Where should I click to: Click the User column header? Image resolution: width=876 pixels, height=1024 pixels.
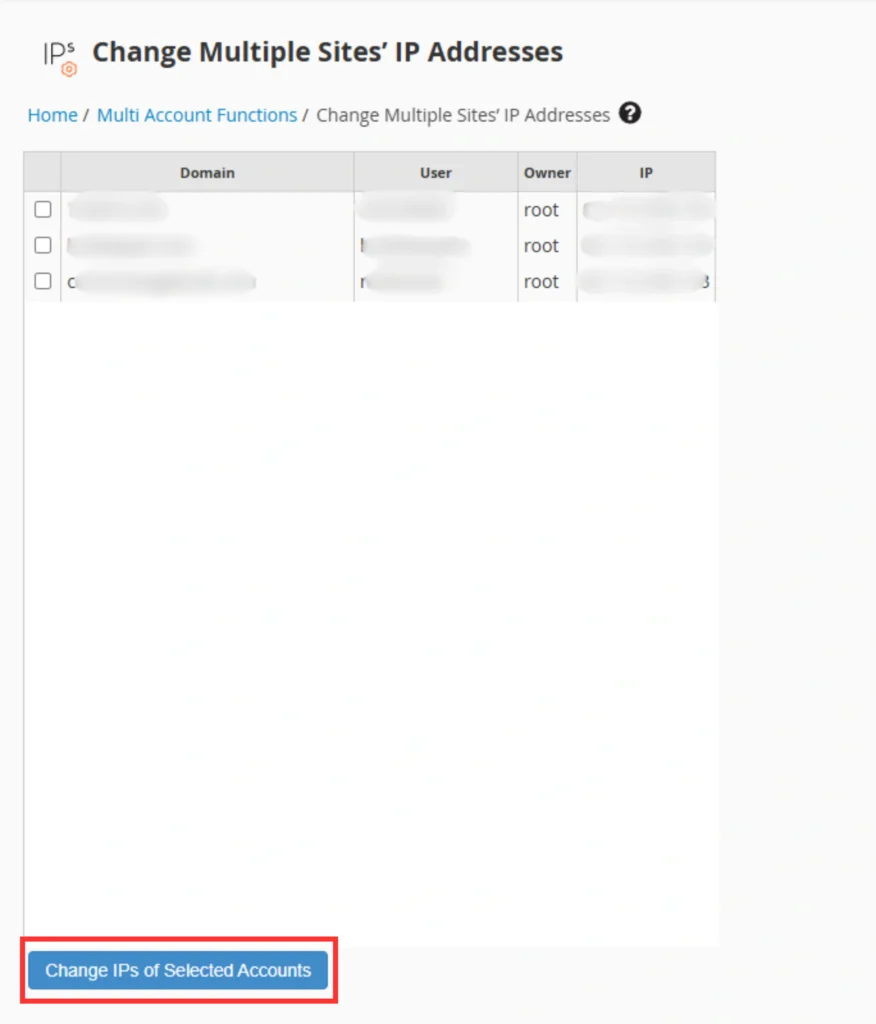pyautogui.click(x=436, y=172)
